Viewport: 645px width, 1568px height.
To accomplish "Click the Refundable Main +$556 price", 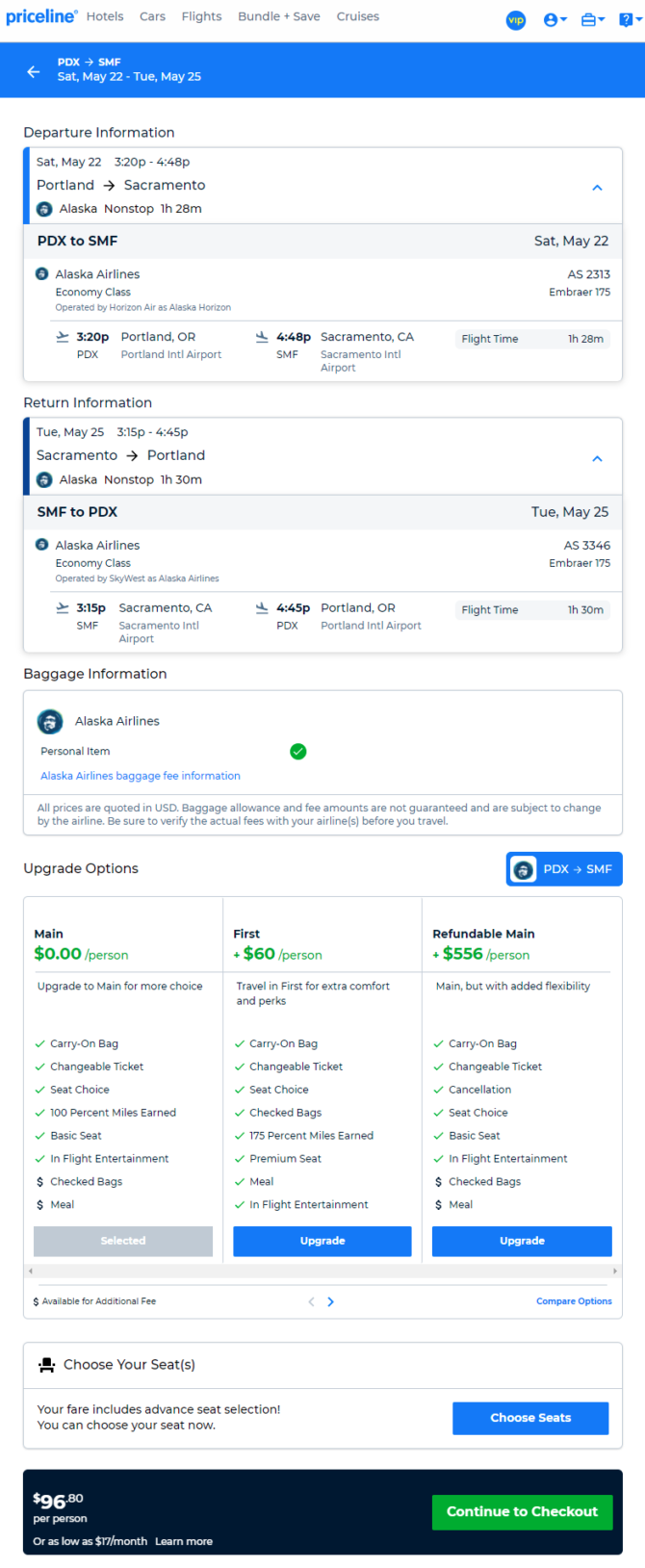I will 481,955.
